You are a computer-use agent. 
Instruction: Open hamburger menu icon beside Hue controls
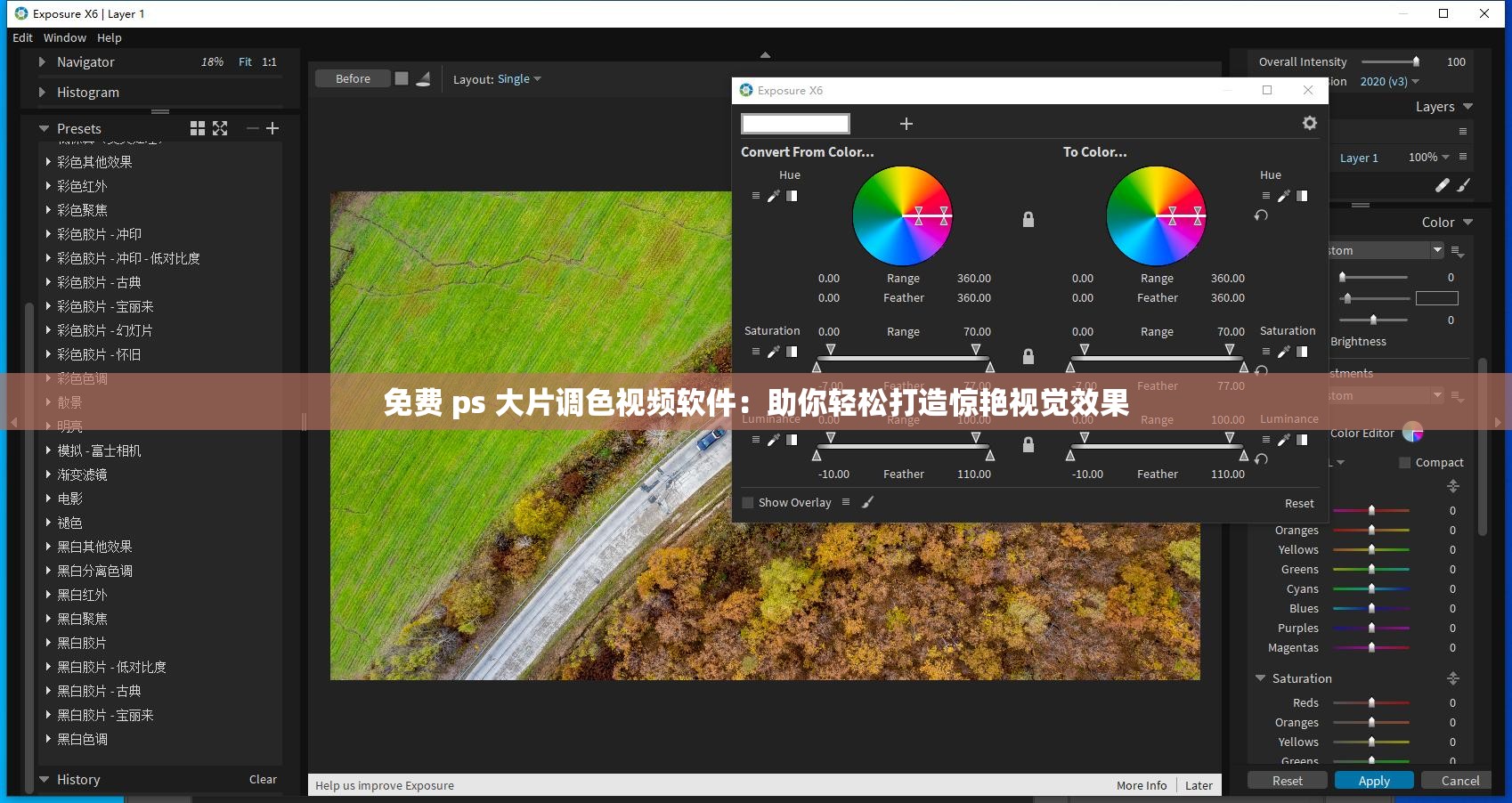tap(756, 195)
